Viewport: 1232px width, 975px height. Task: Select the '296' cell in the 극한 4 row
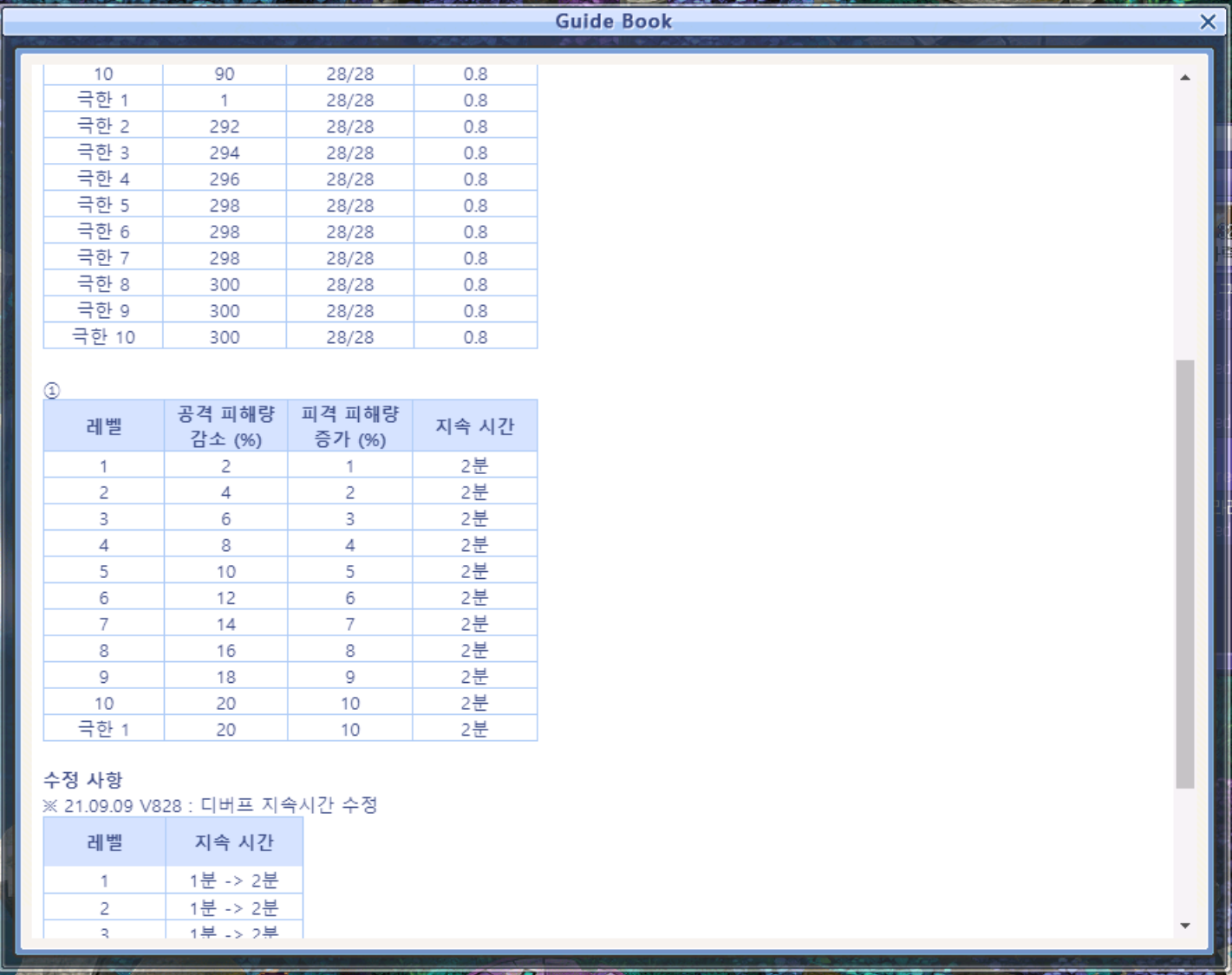click(225, 179)
